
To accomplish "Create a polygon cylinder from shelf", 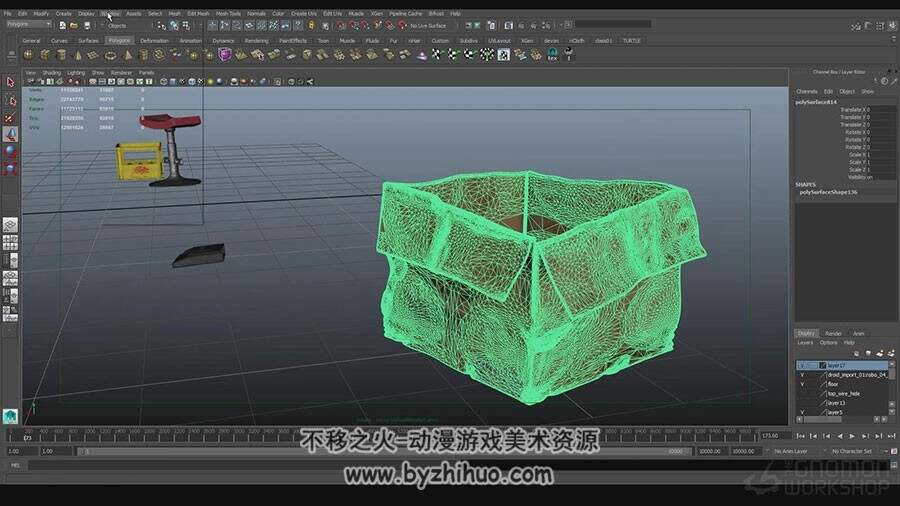I will [61, 55].
